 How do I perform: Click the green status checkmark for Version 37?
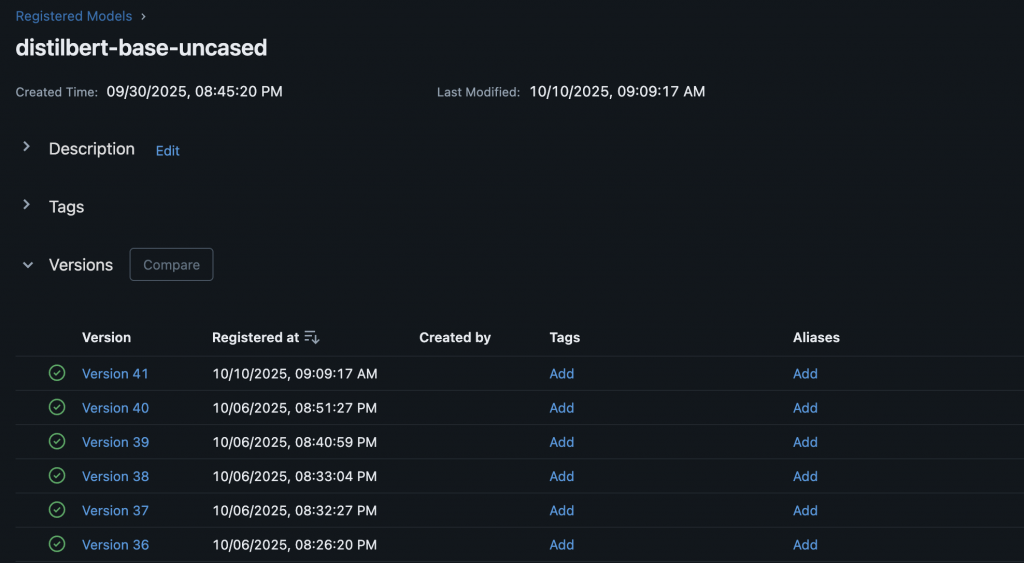[x=57, y=510]
